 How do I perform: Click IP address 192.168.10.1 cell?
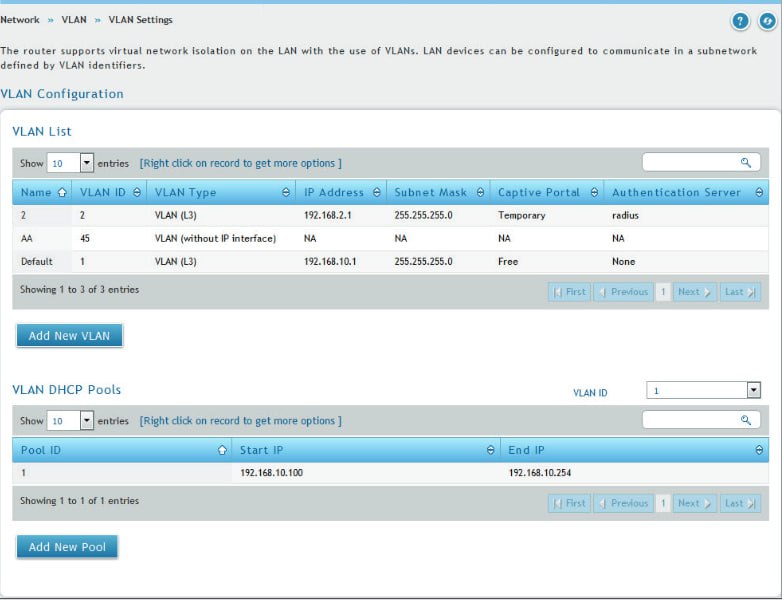330,261
